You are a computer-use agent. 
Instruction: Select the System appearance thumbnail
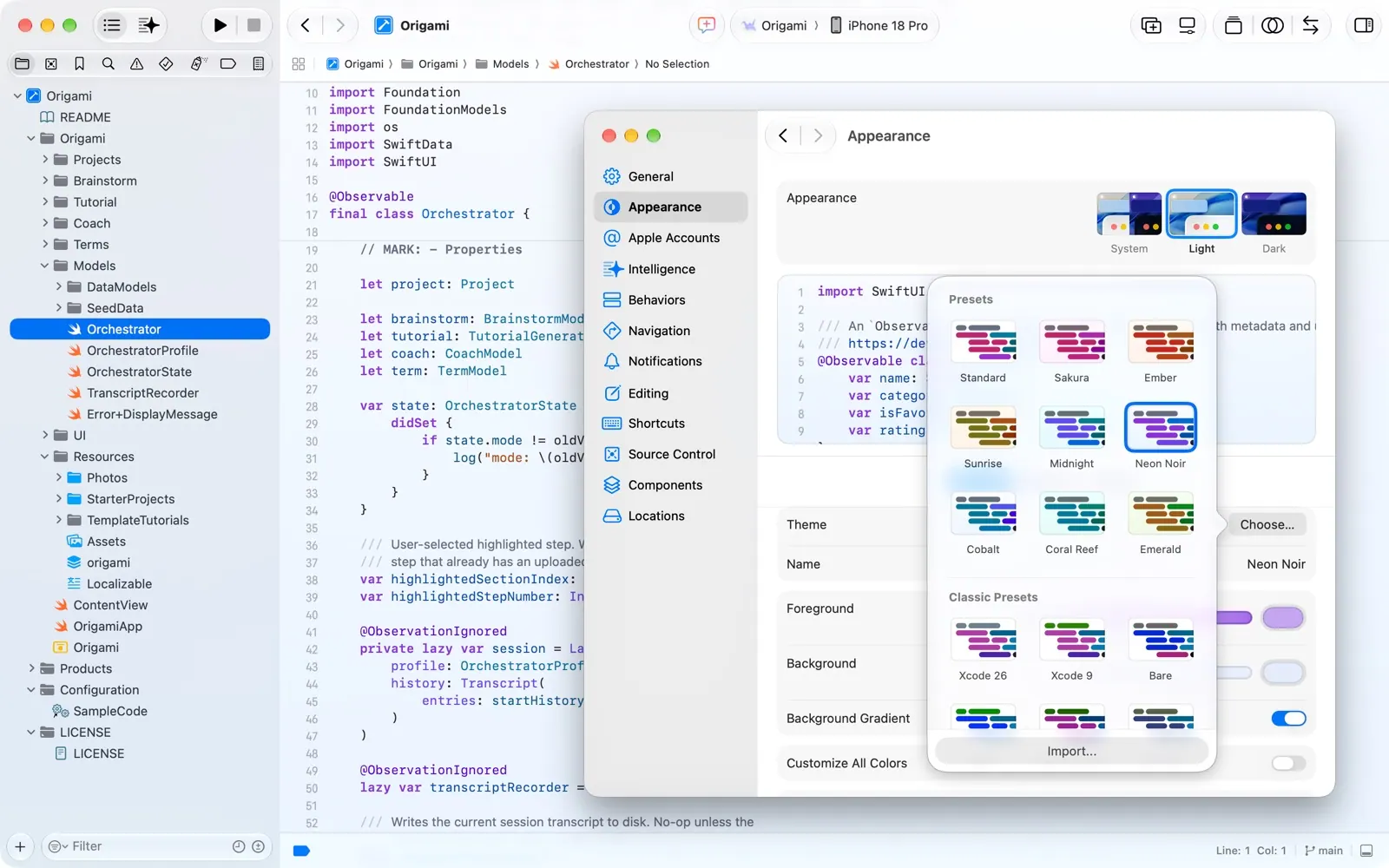[x=1129, y=214]
